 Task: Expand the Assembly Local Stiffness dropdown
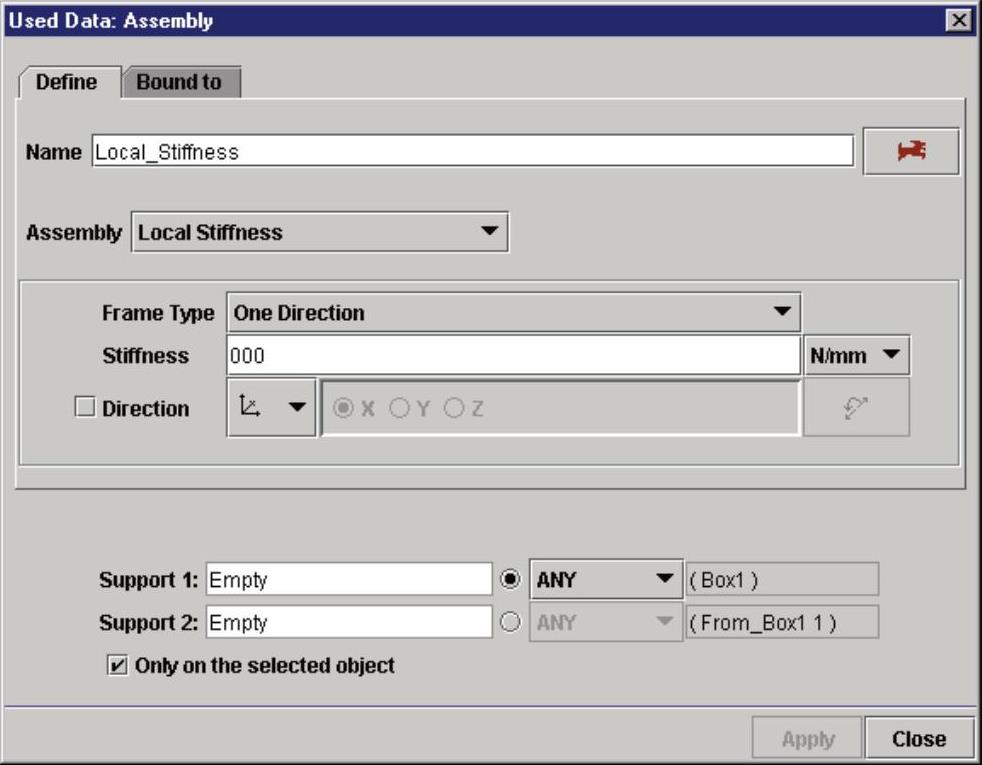click(320, 232)
